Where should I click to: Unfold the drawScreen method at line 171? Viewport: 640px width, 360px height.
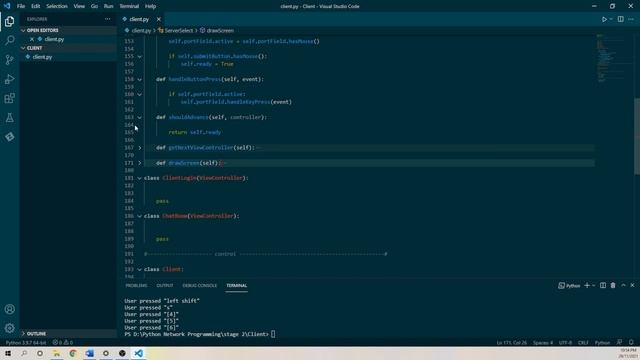tap(140, 163)
